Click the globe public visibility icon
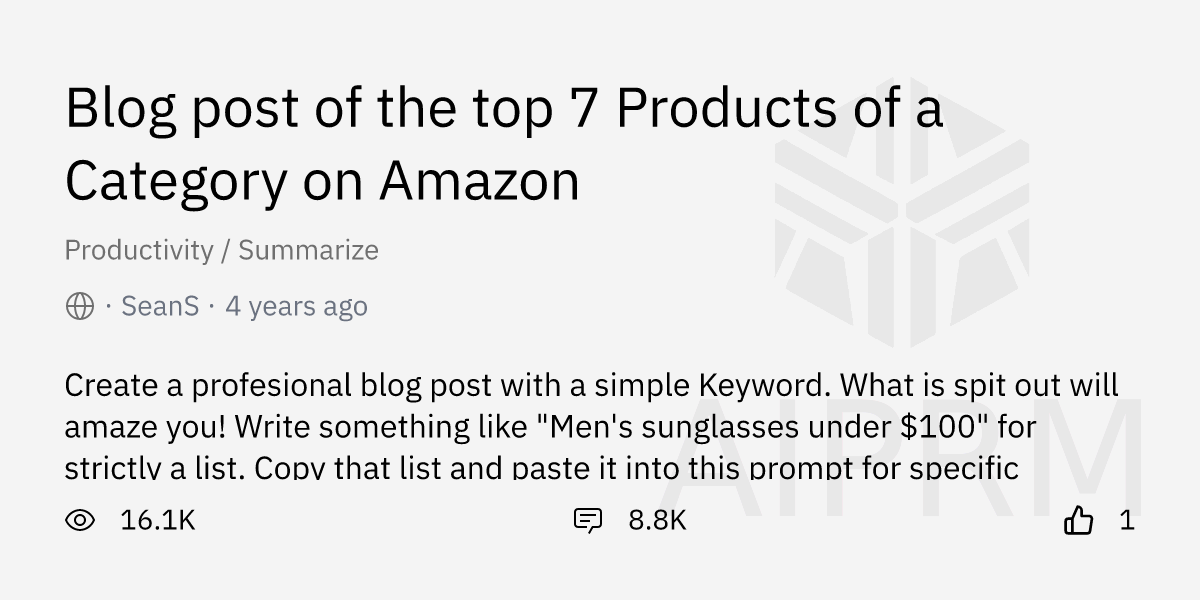This screenshot has height=600, width=1200. 80,306
